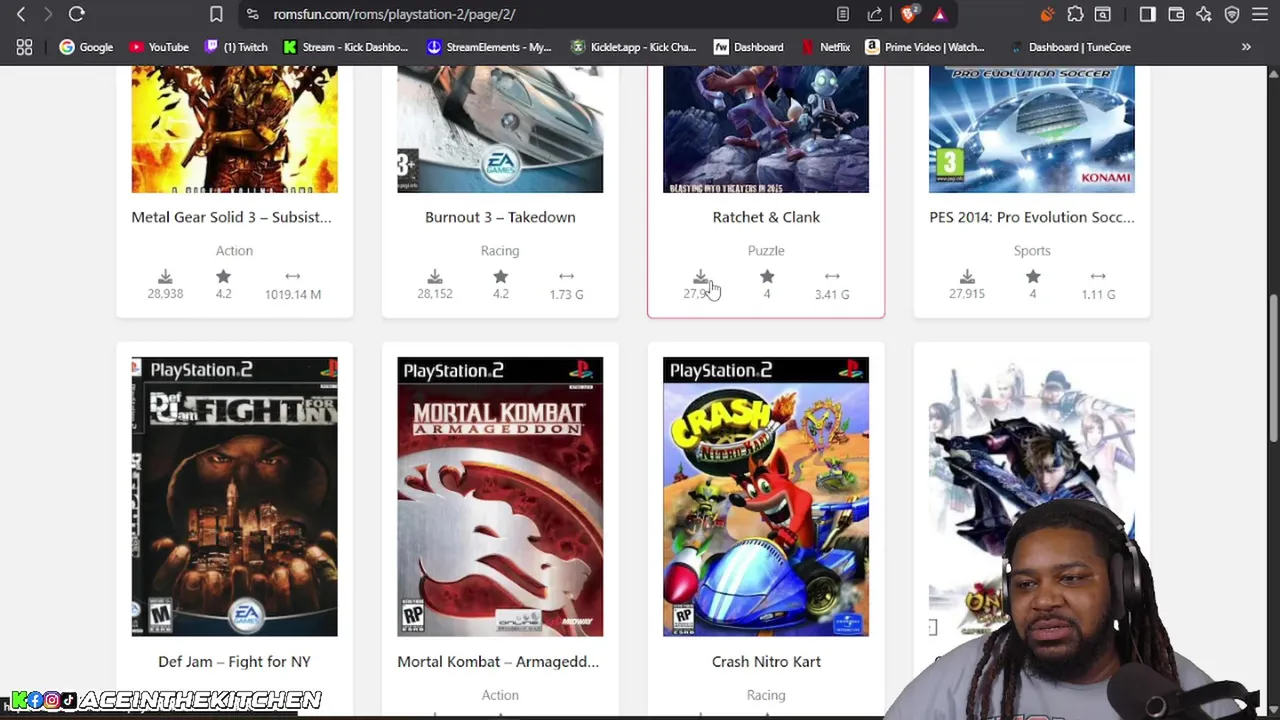This screenshot has width=1280, height=720.
Task: Open the Prime Video bookmark
Action: [925, 47]
